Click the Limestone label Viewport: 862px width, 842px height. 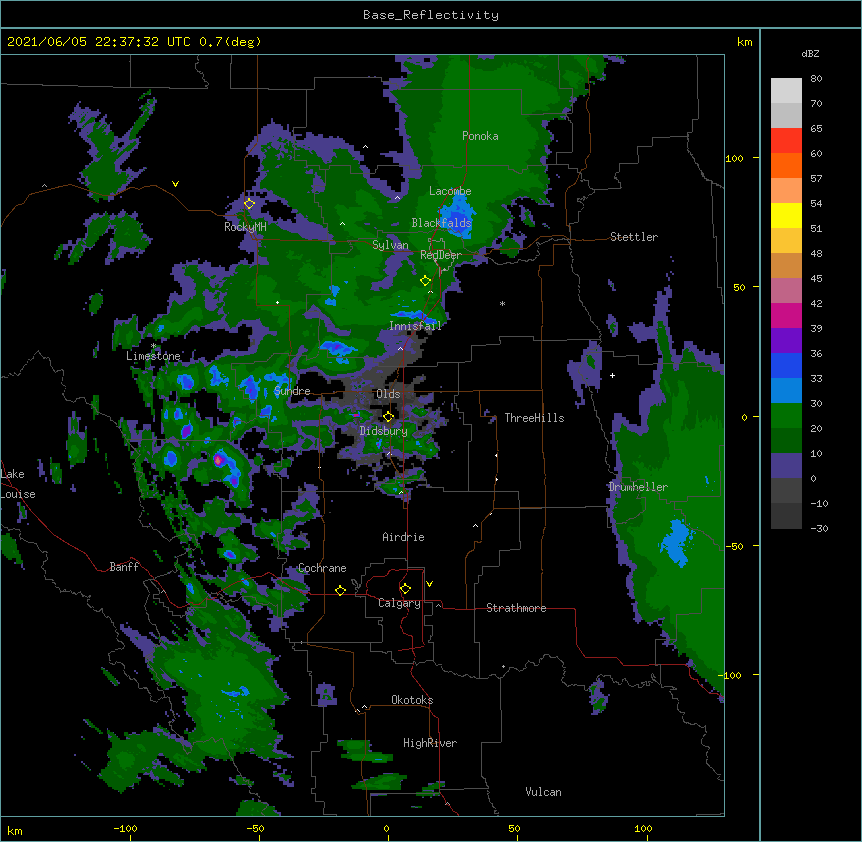(x=153, y=356)
